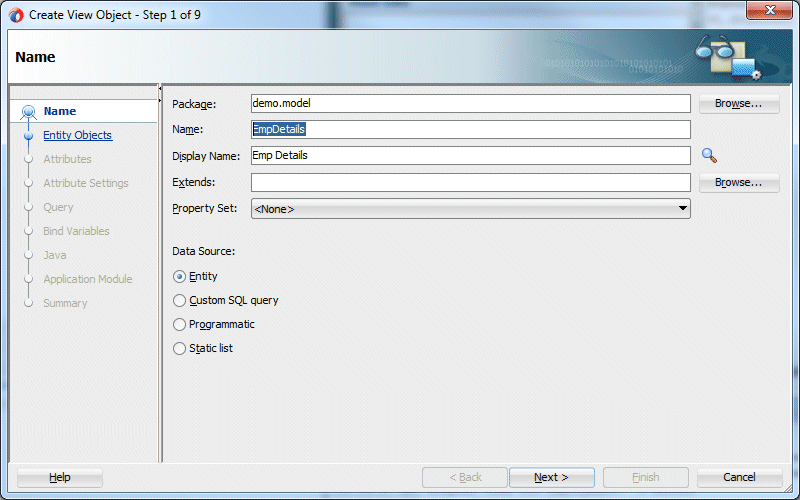The width and height of the screenshot is (800, 500).
Task: Click into the empty Extends field
Action: [470, 183]
